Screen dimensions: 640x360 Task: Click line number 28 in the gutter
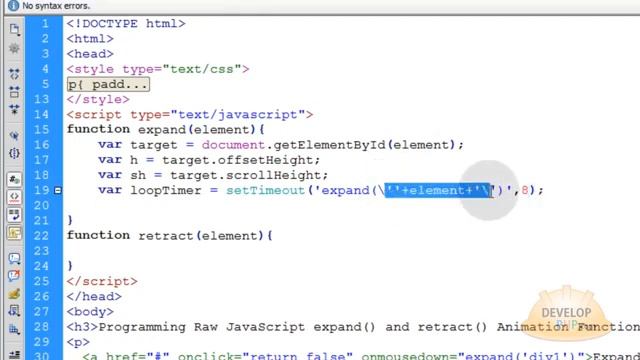[x=42, y=327]
